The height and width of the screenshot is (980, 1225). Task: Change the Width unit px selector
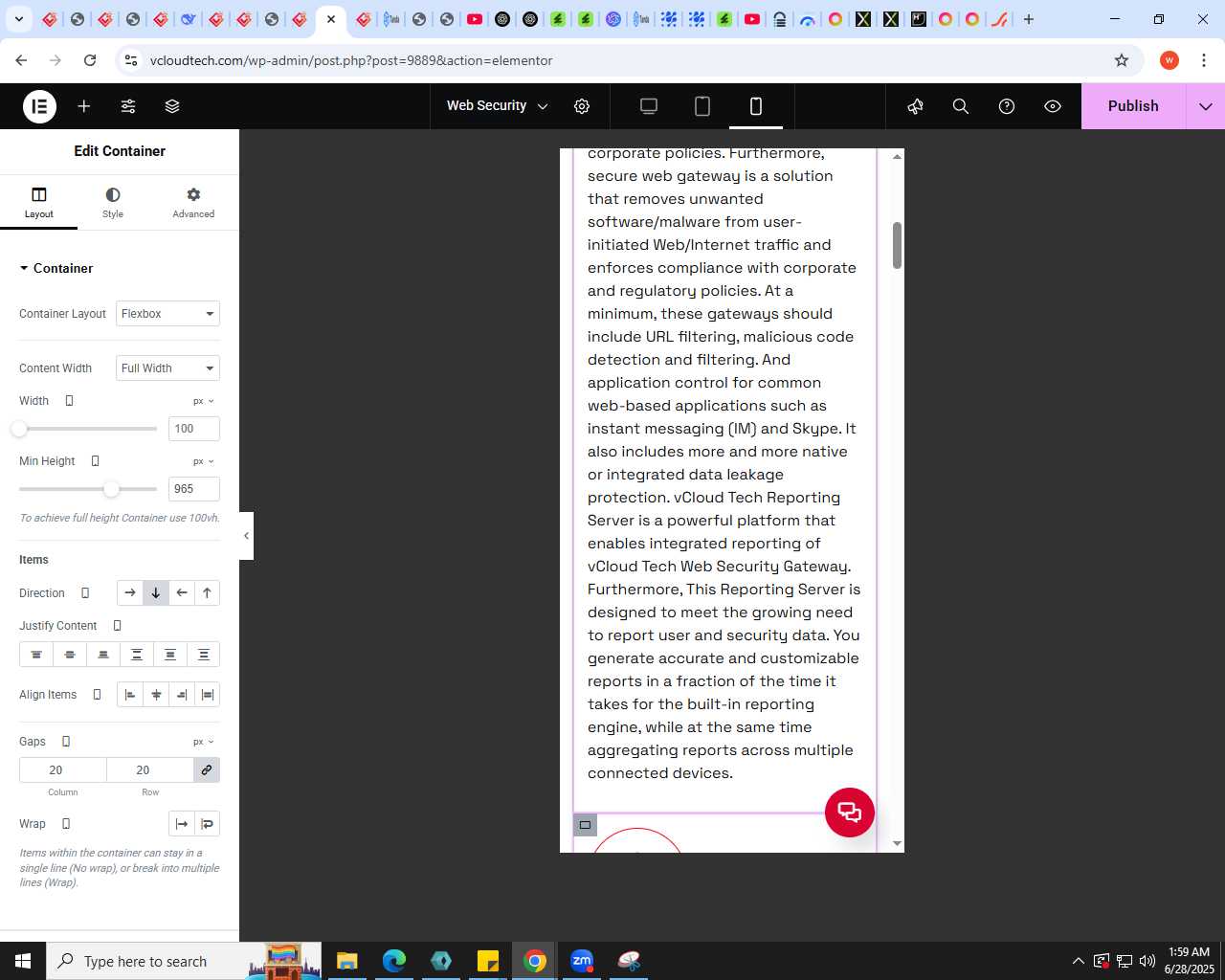[204, 401]
